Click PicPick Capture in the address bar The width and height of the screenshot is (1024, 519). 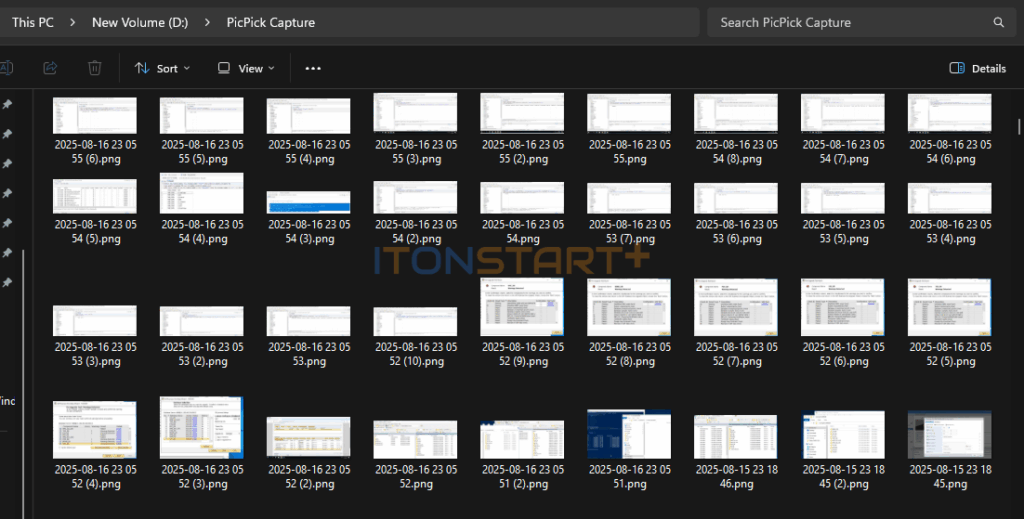click(x=270, y=22)
